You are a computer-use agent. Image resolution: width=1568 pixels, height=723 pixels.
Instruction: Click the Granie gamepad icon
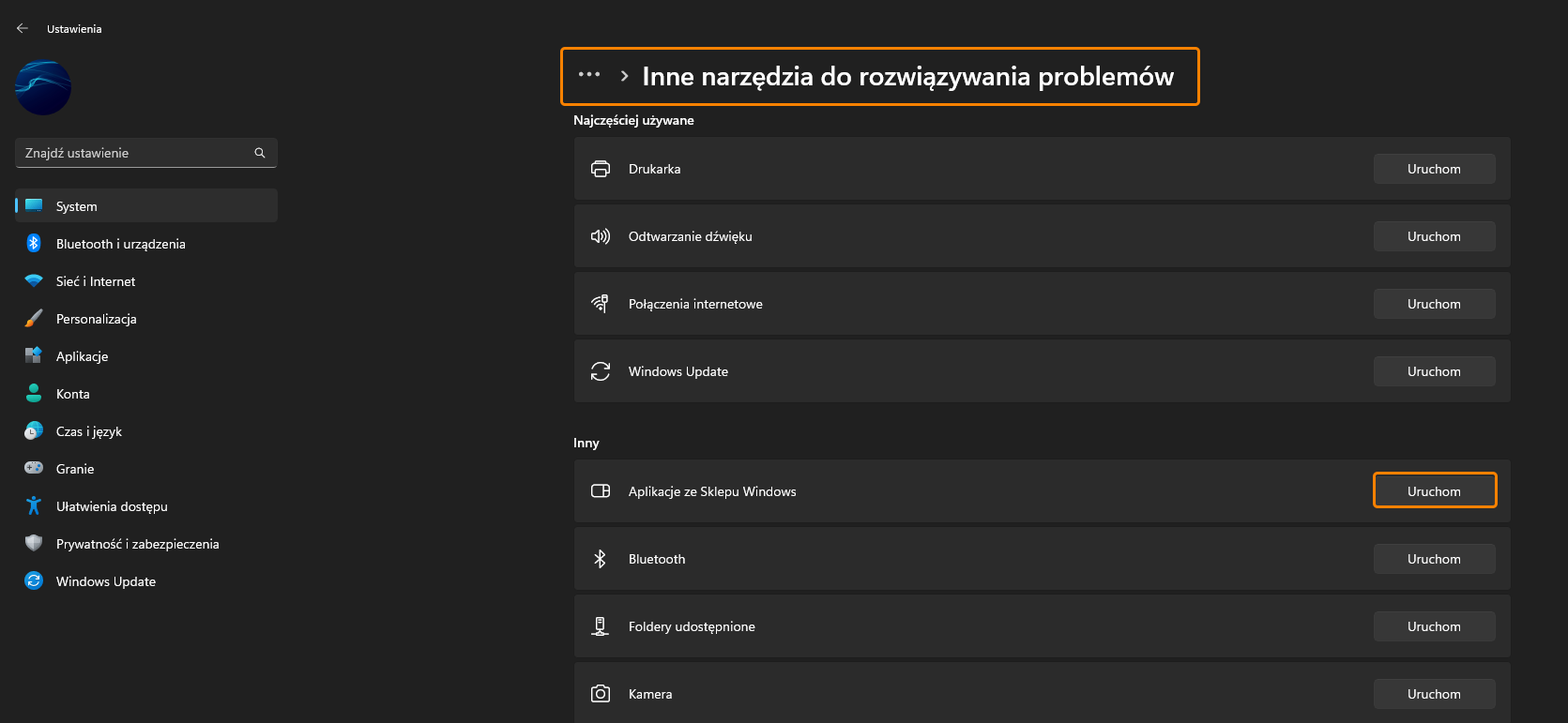34,467
